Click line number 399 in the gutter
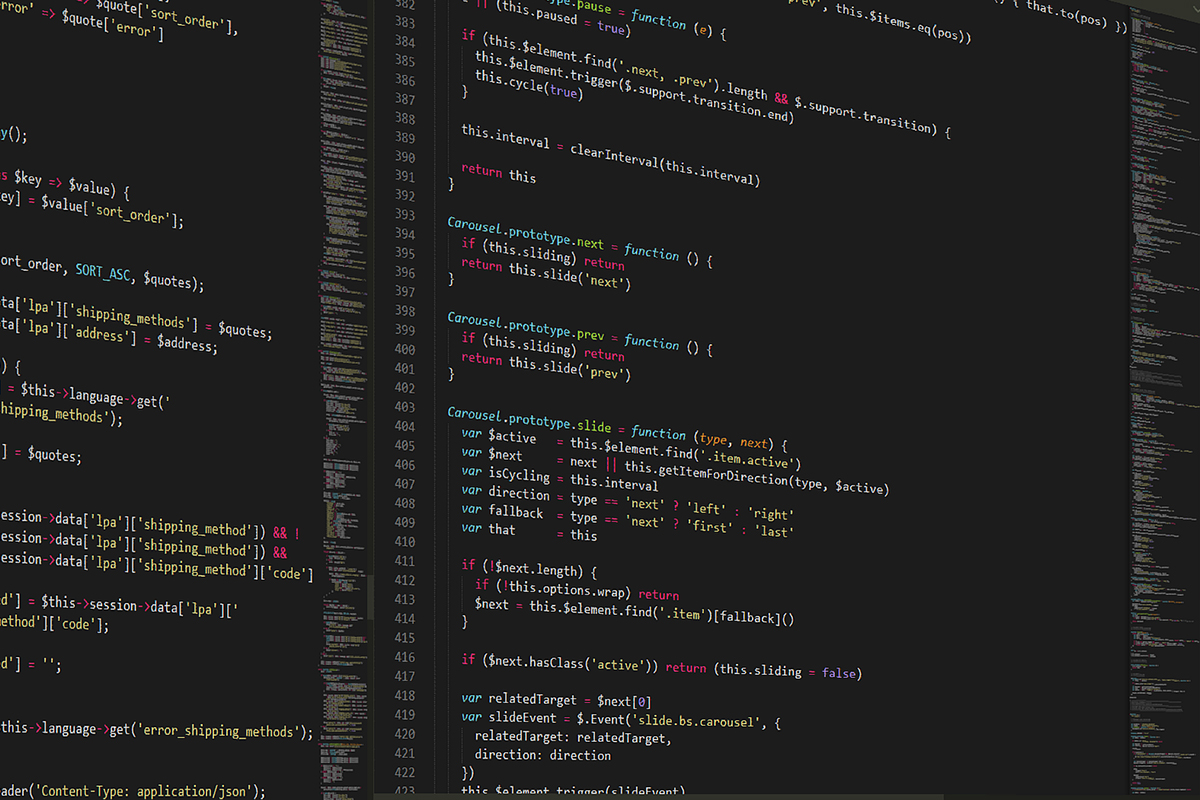 pos(405,330)
